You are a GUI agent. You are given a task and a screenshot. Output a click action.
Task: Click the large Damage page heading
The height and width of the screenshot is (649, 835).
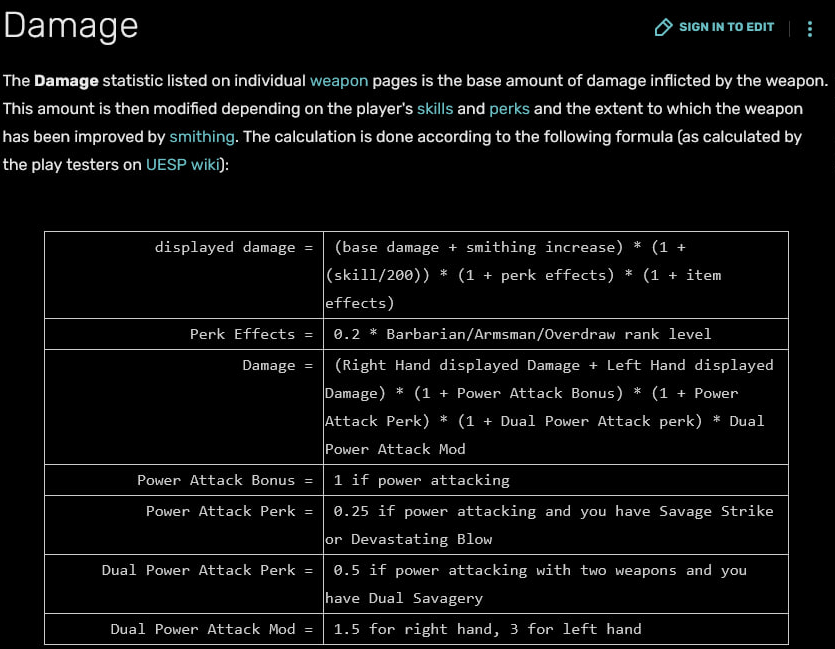(x=70, y=26)
